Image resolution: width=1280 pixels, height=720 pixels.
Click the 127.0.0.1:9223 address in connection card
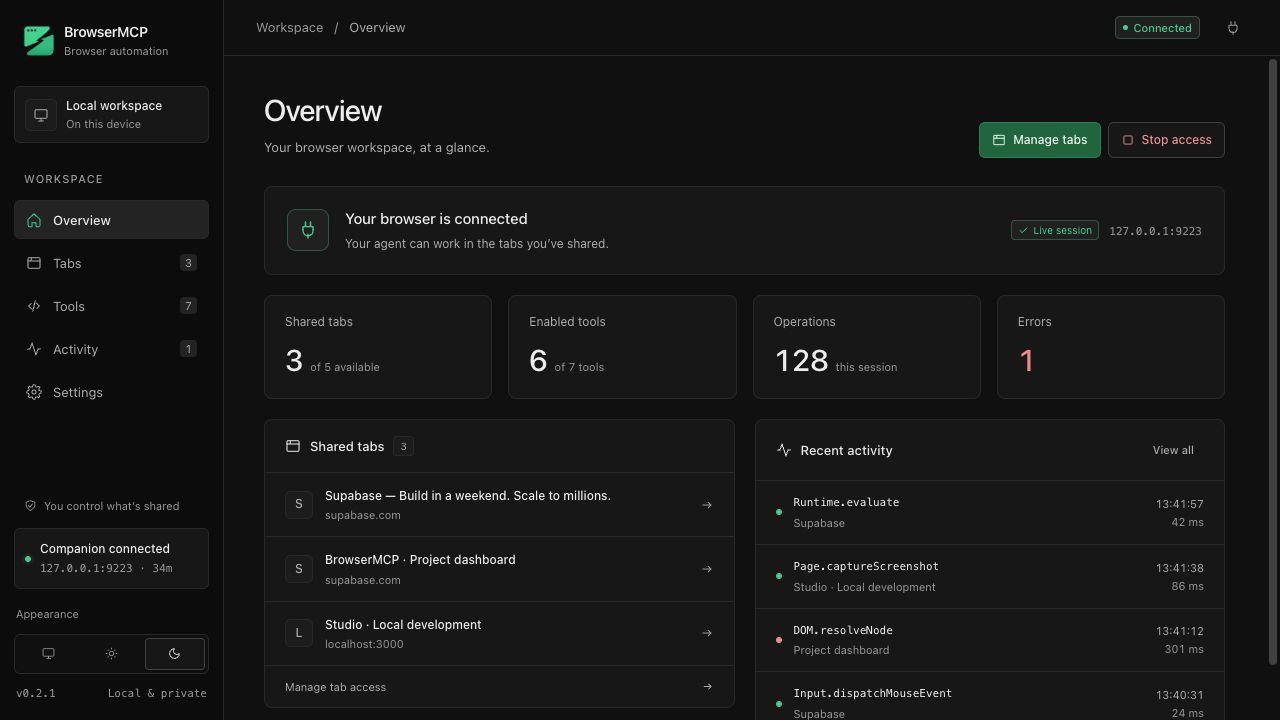click(x=1155, y=231)
